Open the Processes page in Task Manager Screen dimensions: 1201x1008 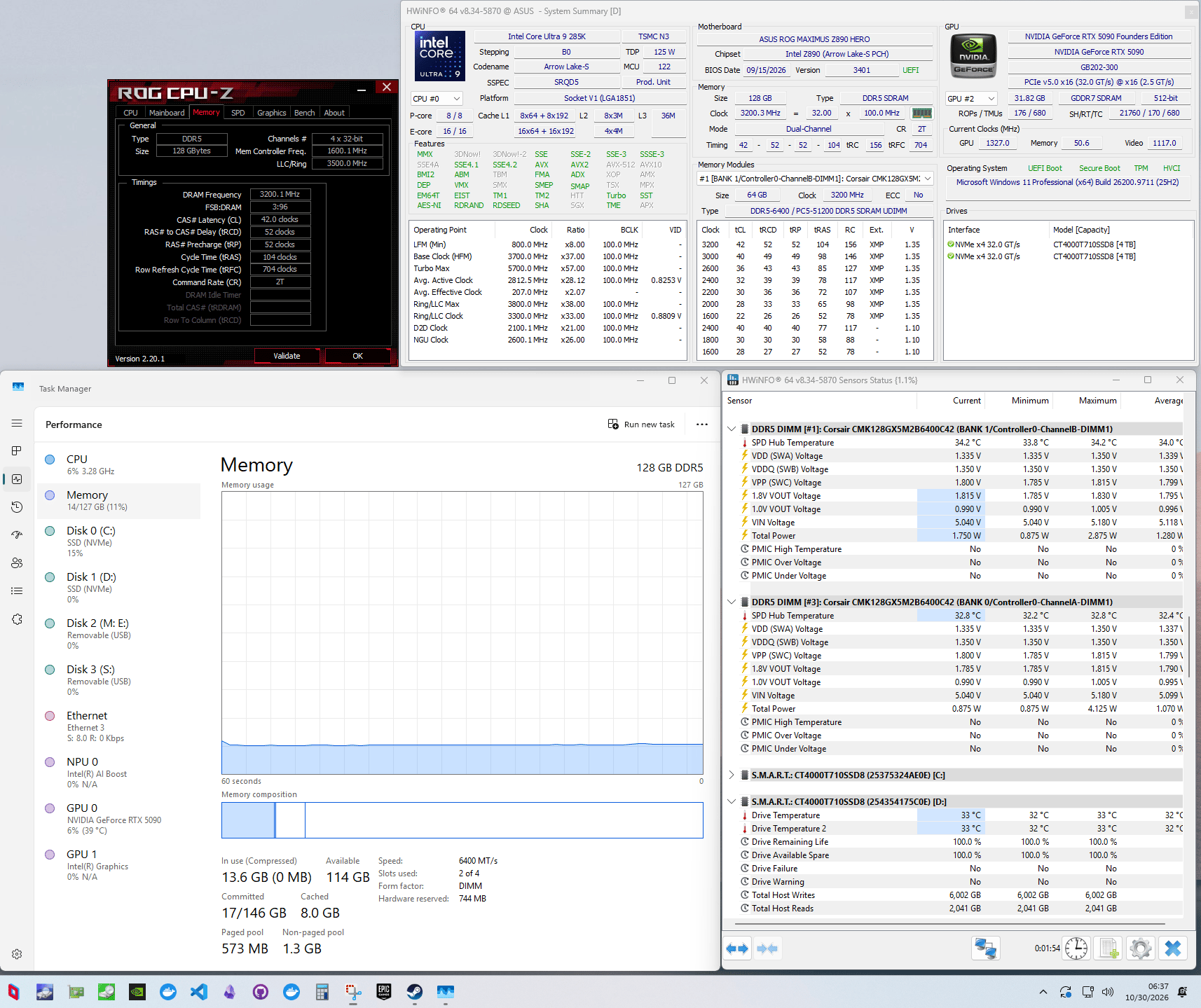(x=17, y=451)
